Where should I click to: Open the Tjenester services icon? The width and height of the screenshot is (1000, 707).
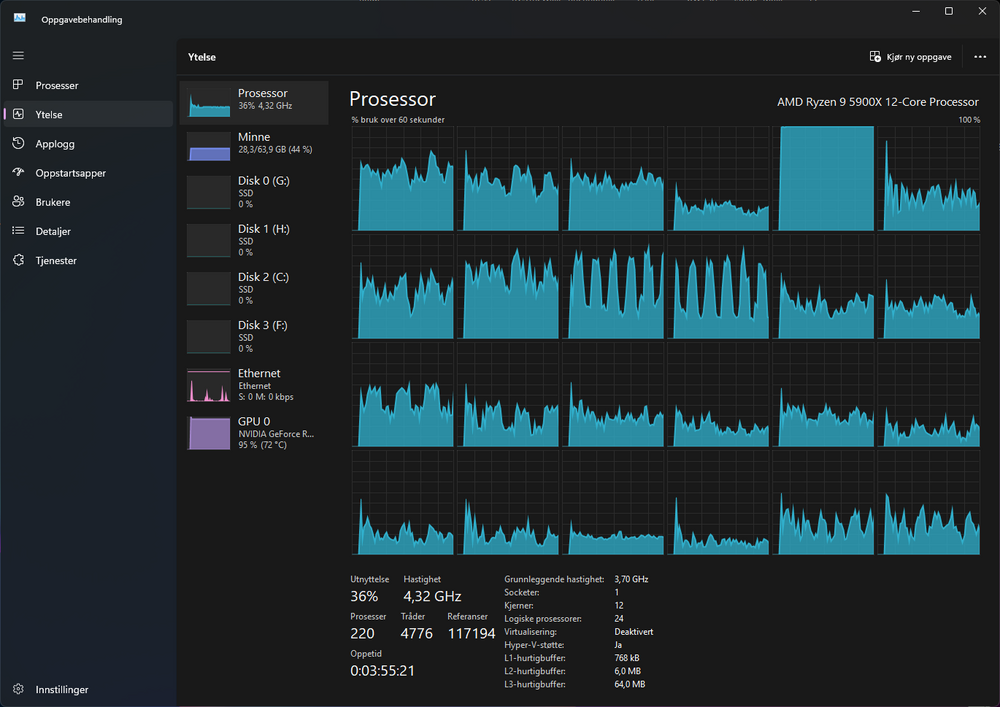(18, 260)
